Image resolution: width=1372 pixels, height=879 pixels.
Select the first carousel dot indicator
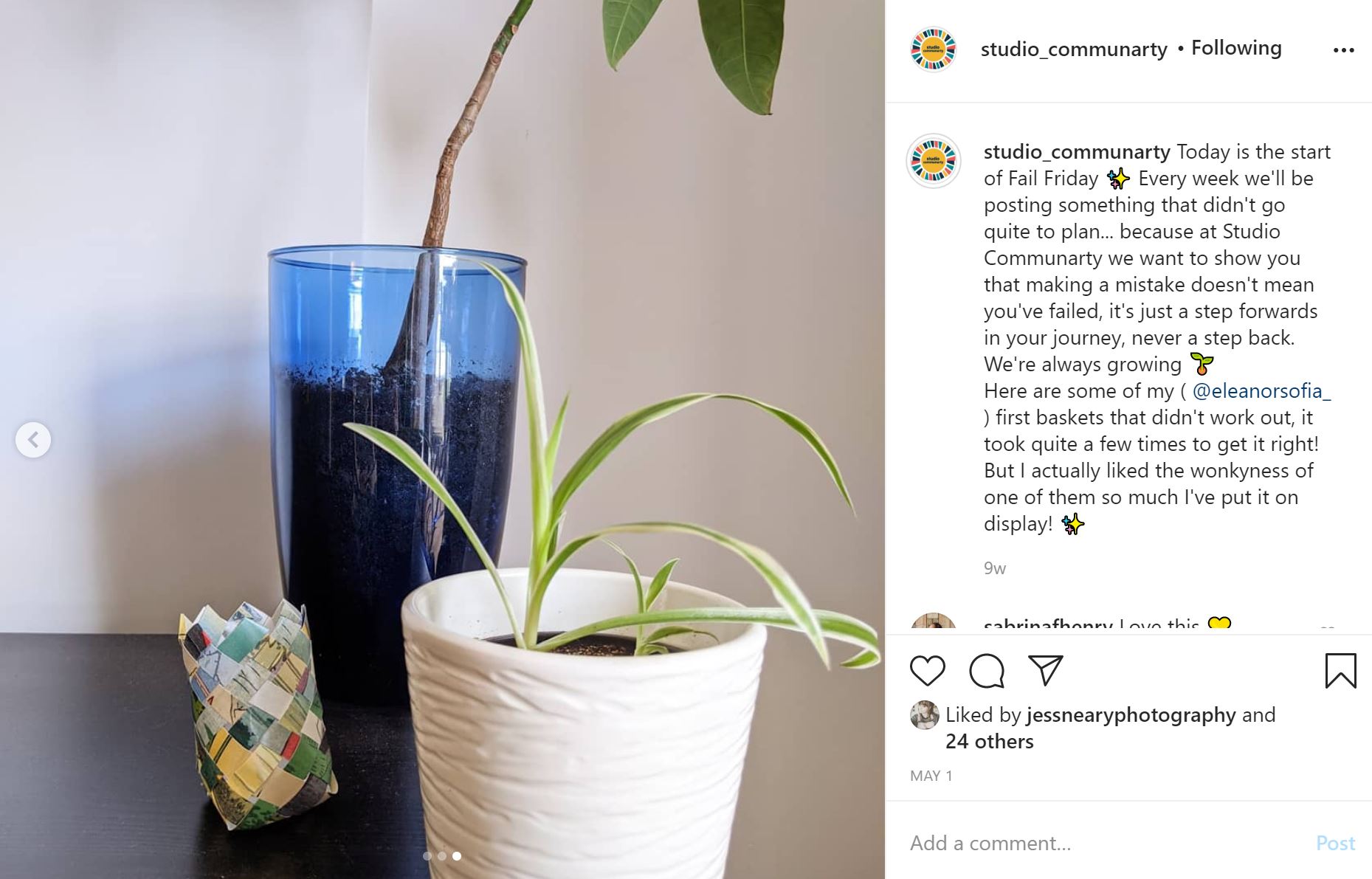pos(427,856)
